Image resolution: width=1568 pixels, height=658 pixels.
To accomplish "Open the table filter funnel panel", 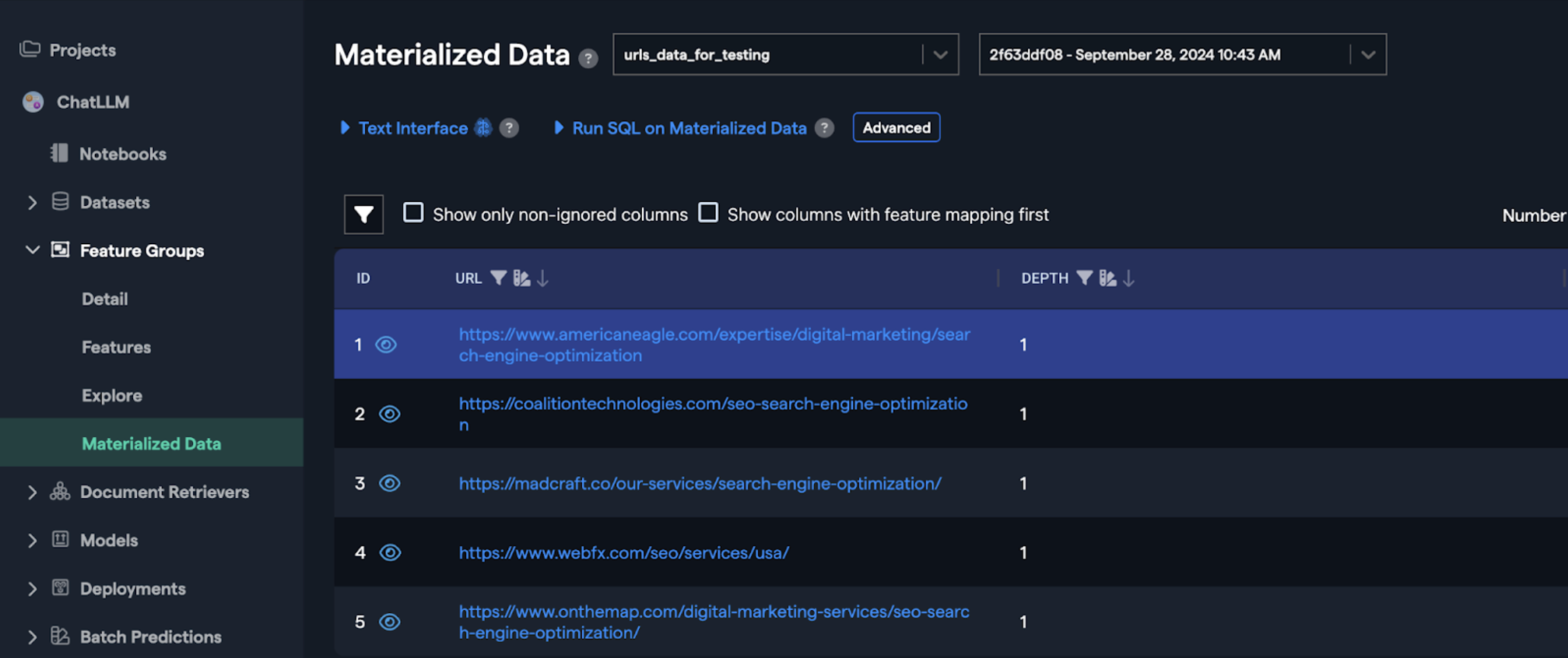I will point(363,214).
